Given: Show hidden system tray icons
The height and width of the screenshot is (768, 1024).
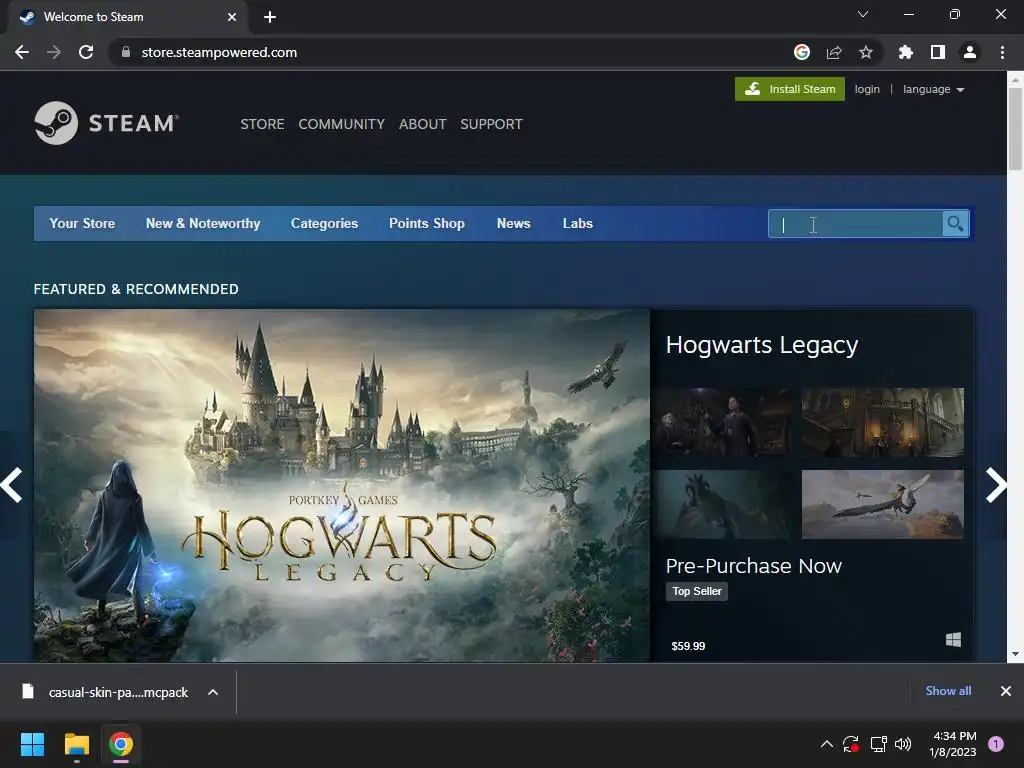Looking at the screenshot, I should click(x=826, y=744).
